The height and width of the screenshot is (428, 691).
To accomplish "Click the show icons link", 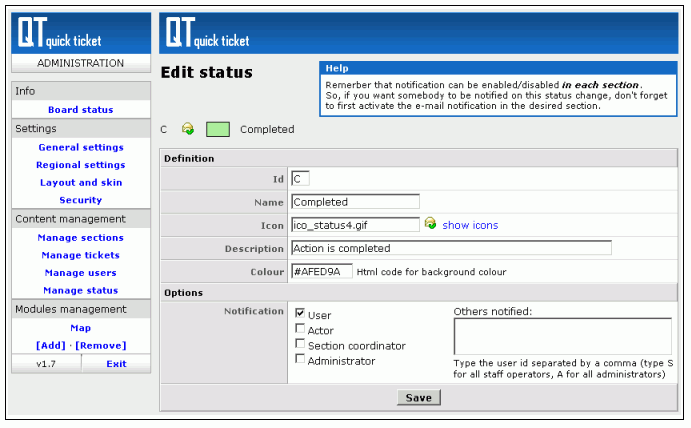I will (x=470, y=225).
